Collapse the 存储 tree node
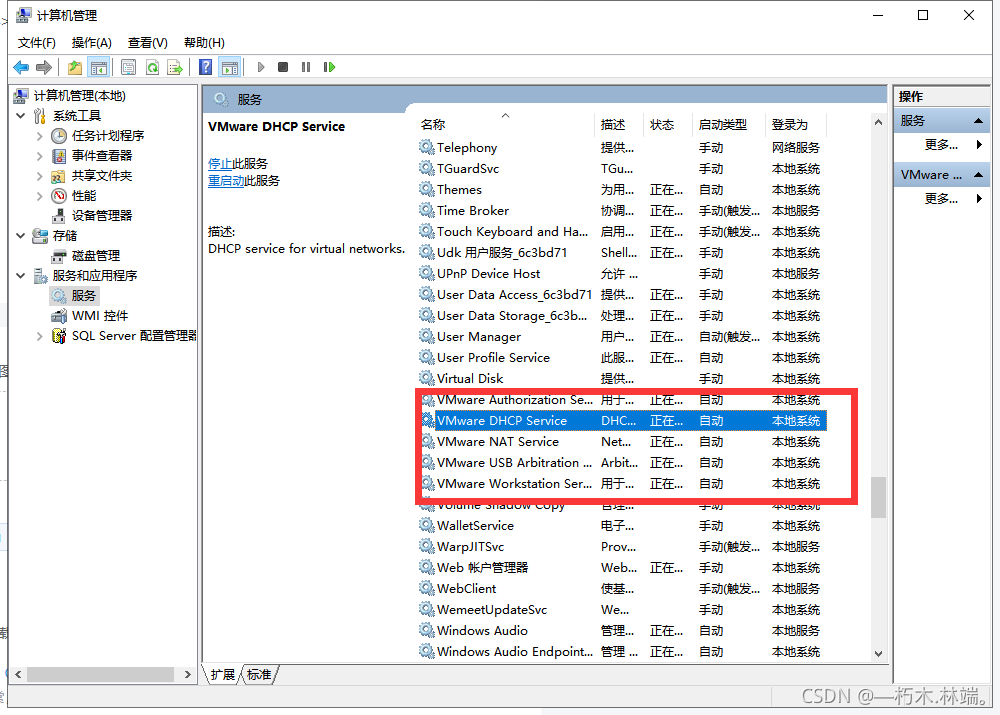Screen dimensions: 1000x715 [20, 235]
